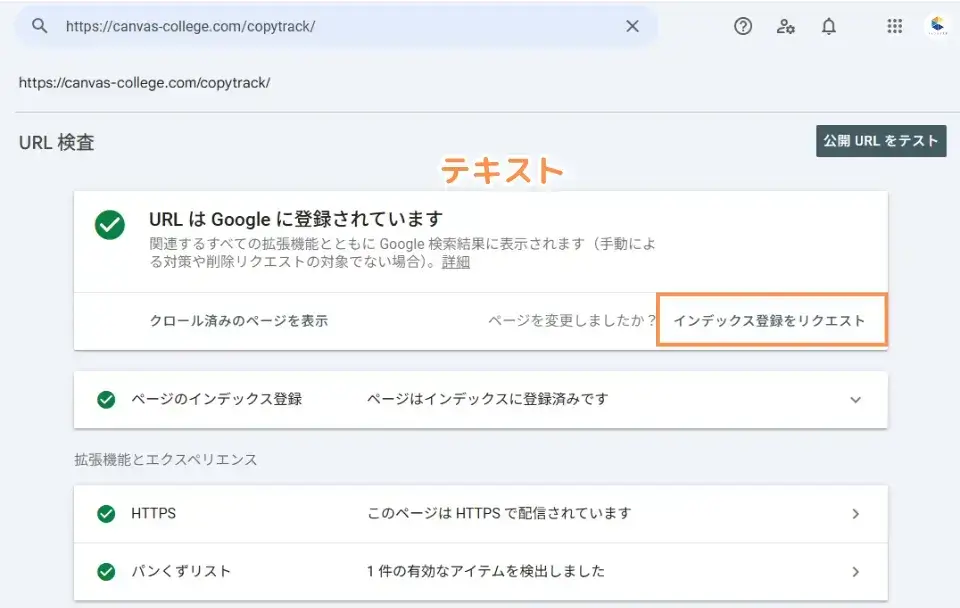
Task: Open the Google apps grid
Action: [x=895, y=27]
